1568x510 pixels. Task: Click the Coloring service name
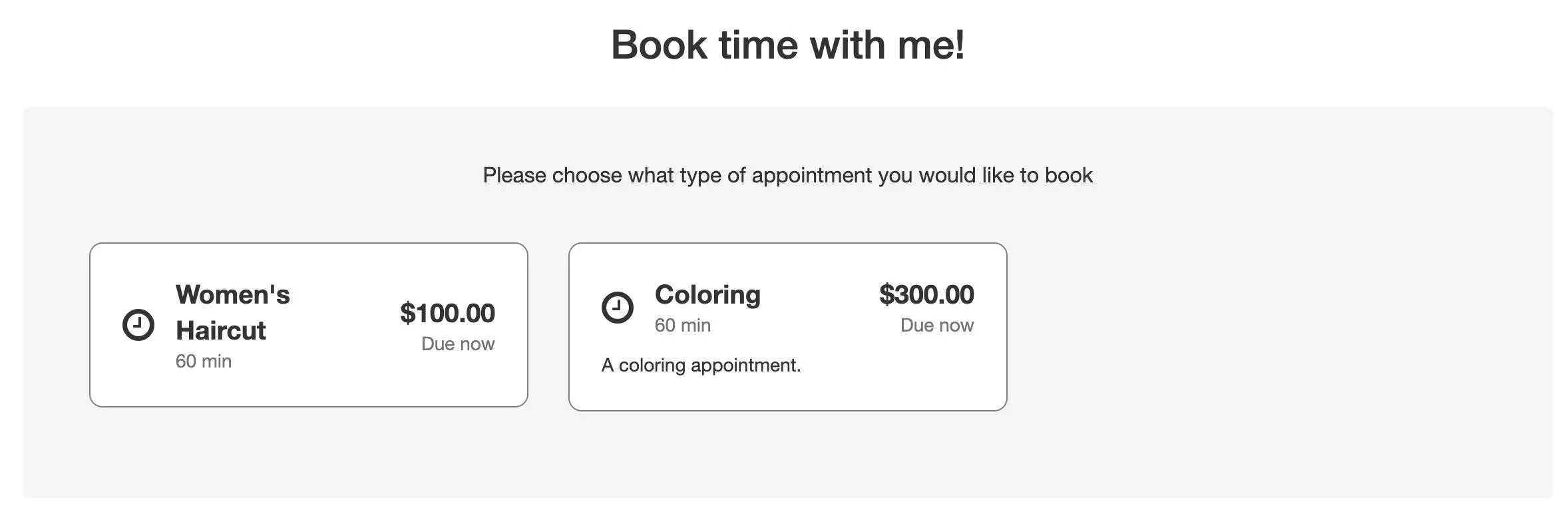tap(708, 294)
